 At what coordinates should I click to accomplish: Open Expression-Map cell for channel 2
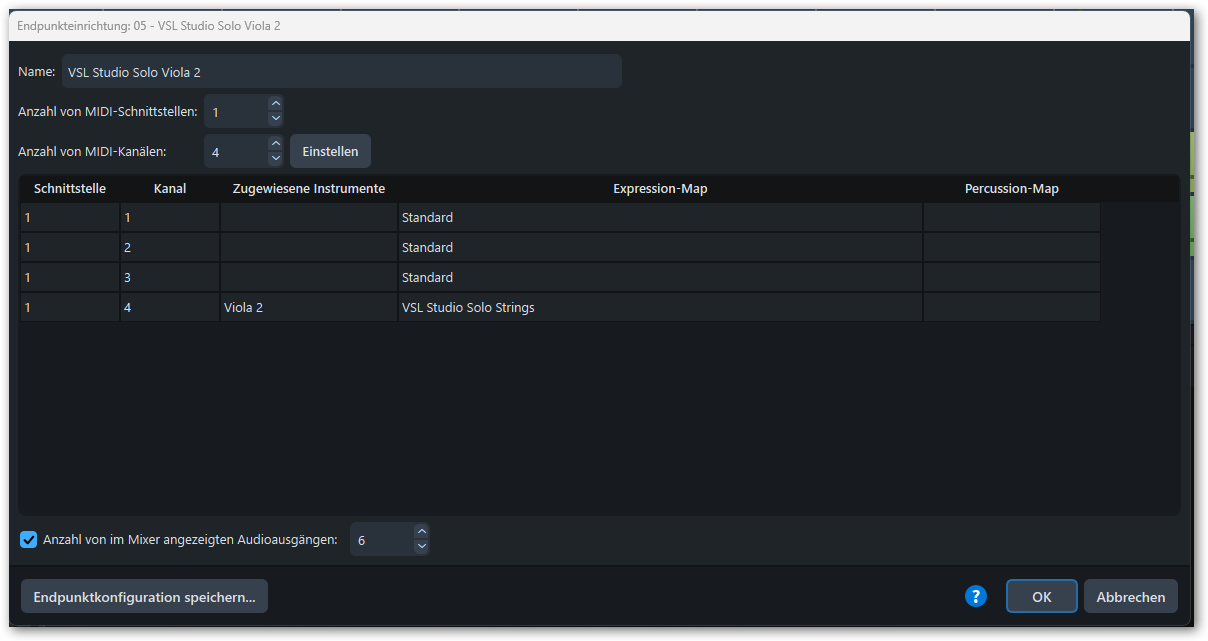660,247
